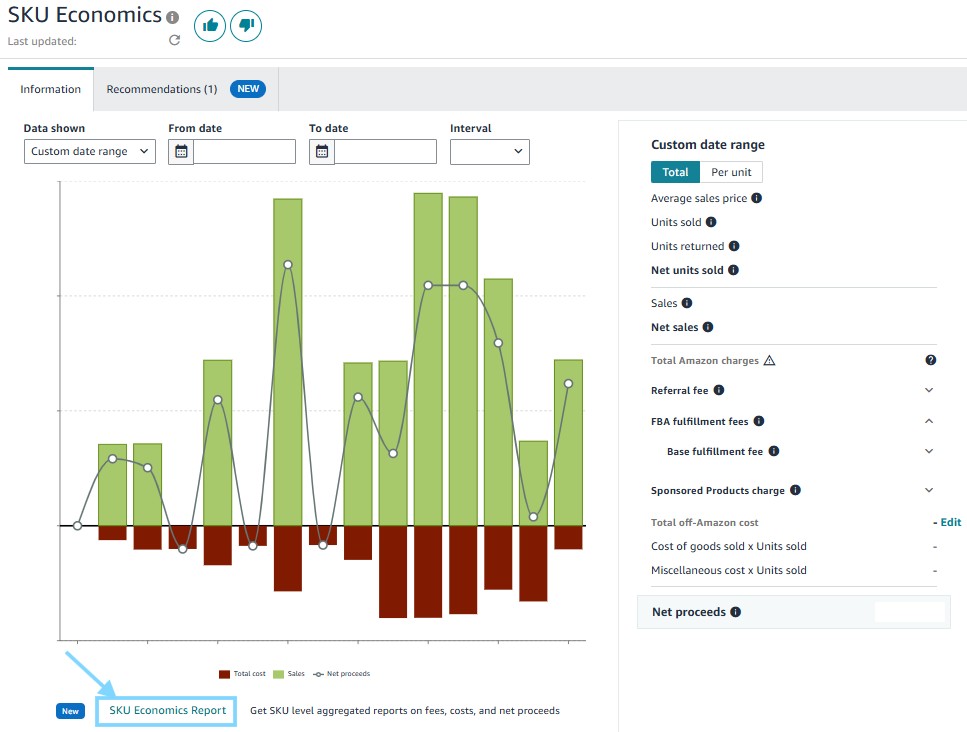This screenshot has width=967, height=732.
Task: Click info icon next to Average sales price
Action: 757,198
